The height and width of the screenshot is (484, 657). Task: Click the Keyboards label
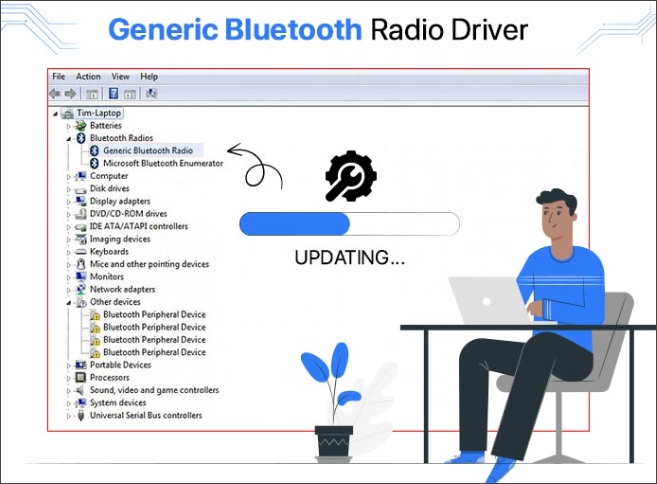[109, 251]
